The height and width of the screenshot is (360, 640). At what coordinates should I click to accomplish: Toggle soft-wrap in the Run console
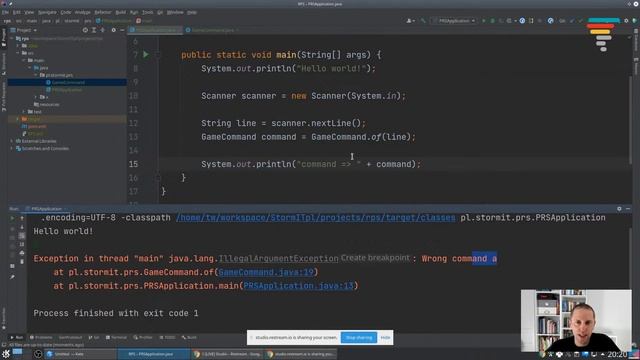pos(22,236)
